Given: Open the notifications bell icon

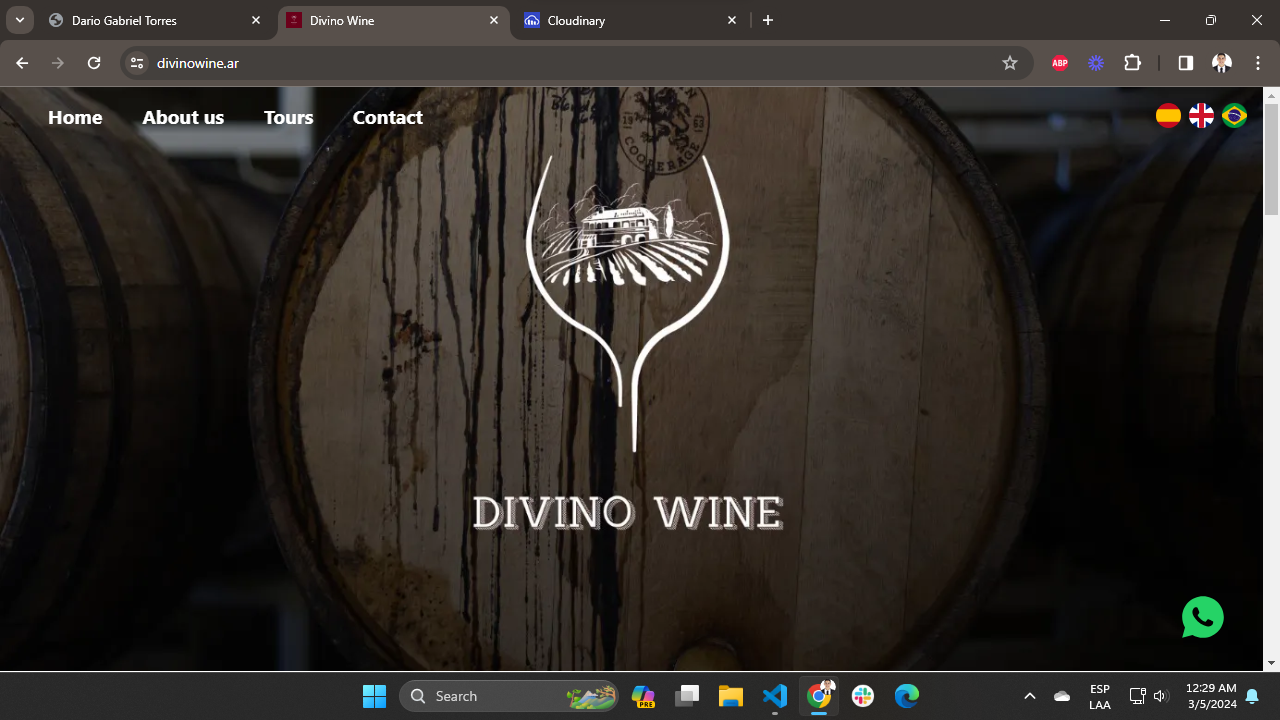Looking at the screenshot, I should 1252,696.
